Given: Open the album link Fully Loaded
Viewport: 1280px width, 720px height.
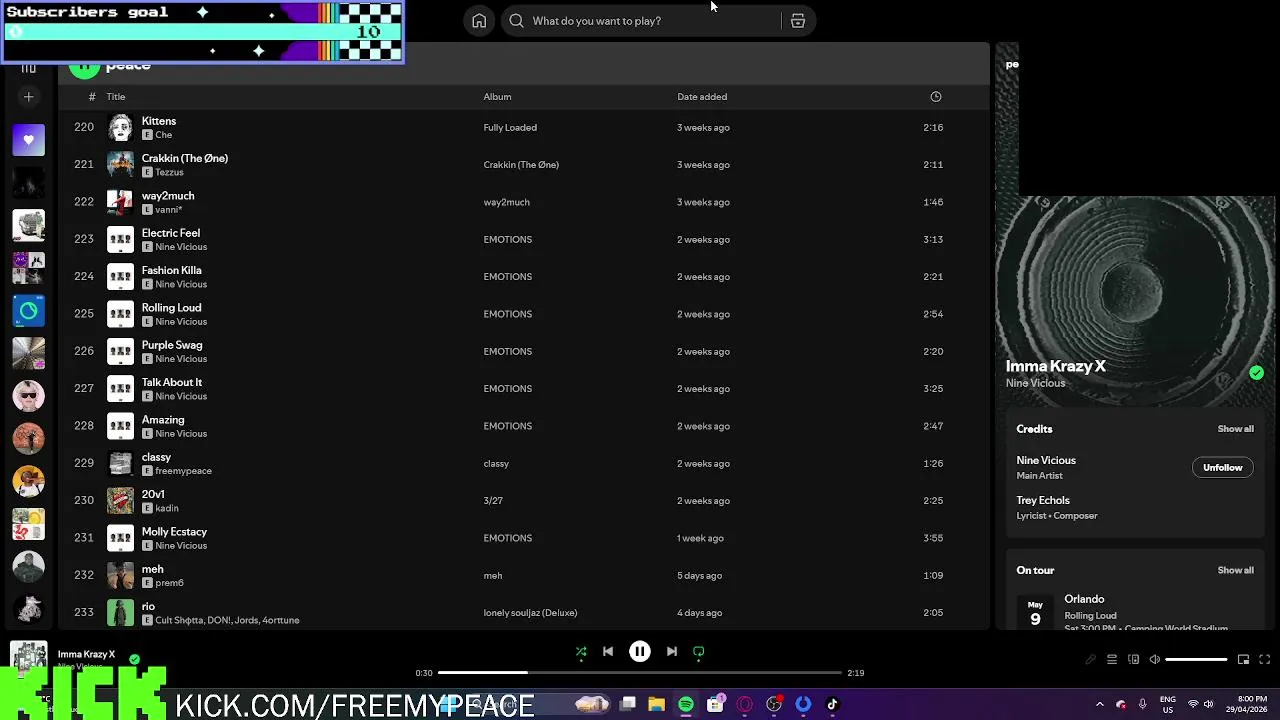Looking at the screenshot, I should tap(510, 128).
